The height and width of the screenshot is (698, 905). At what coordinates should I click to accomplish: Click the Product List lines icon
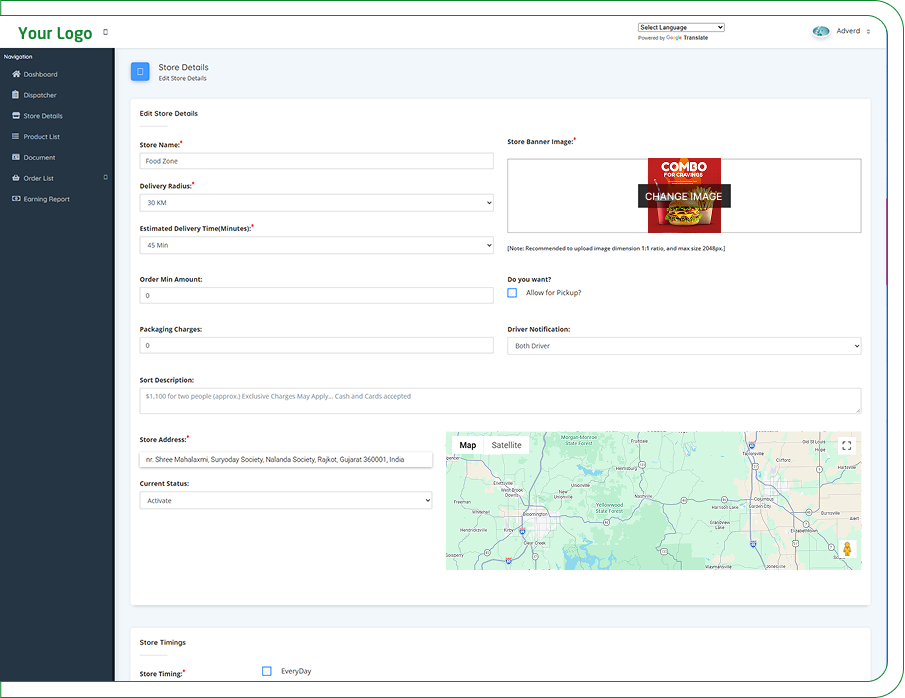pyautogui.click(x=16, y=136)
